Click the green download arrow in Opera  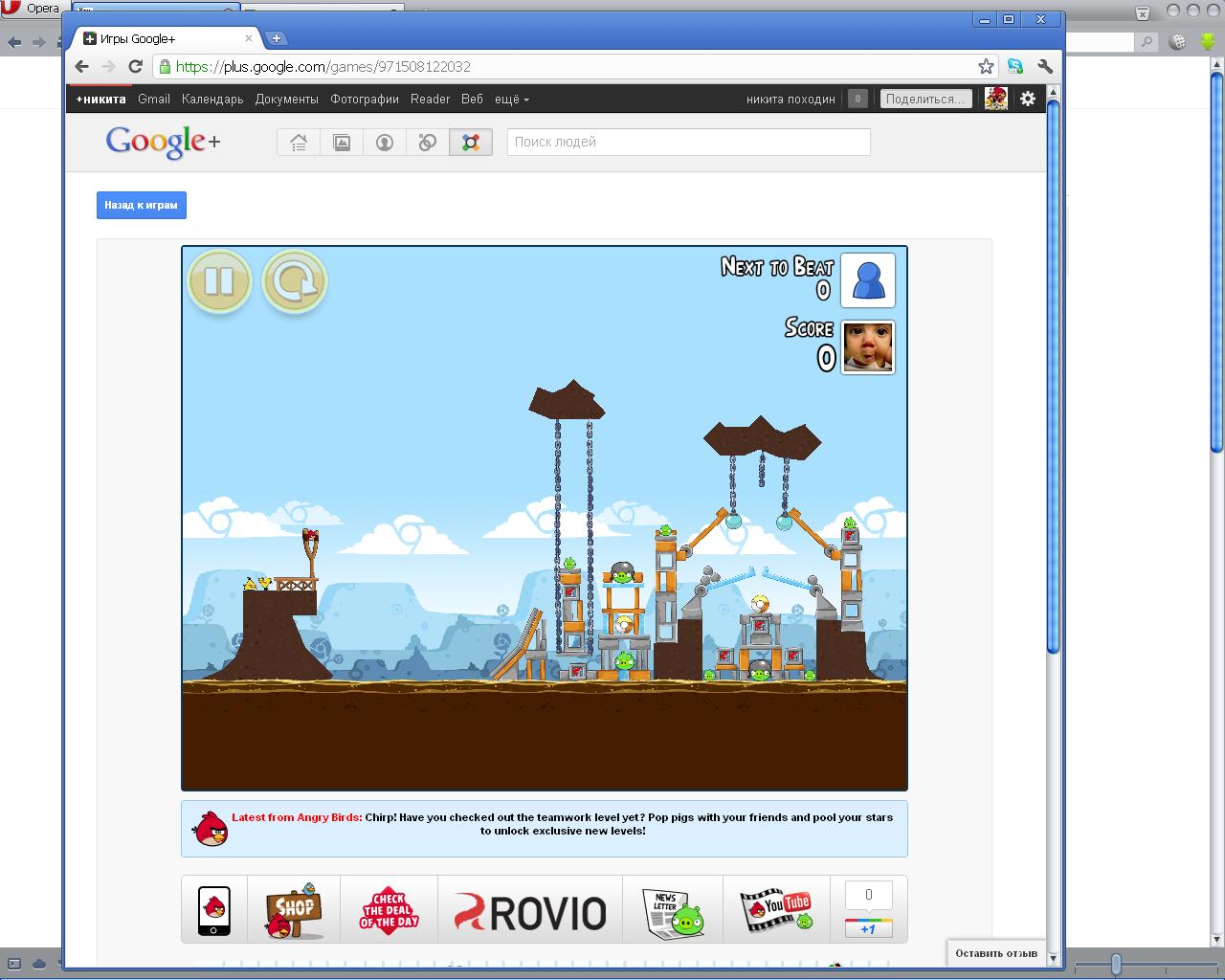click(1206, 41)
